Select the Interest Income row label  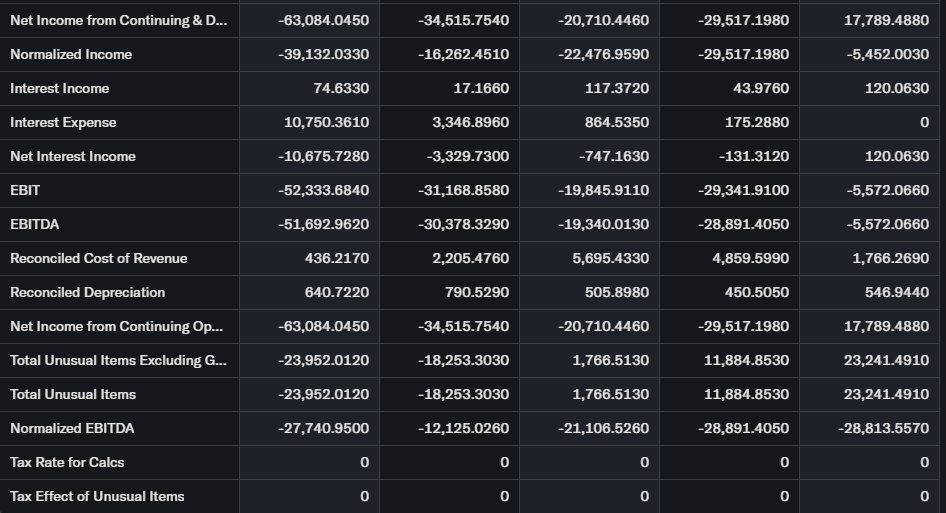tap(60, 88)
